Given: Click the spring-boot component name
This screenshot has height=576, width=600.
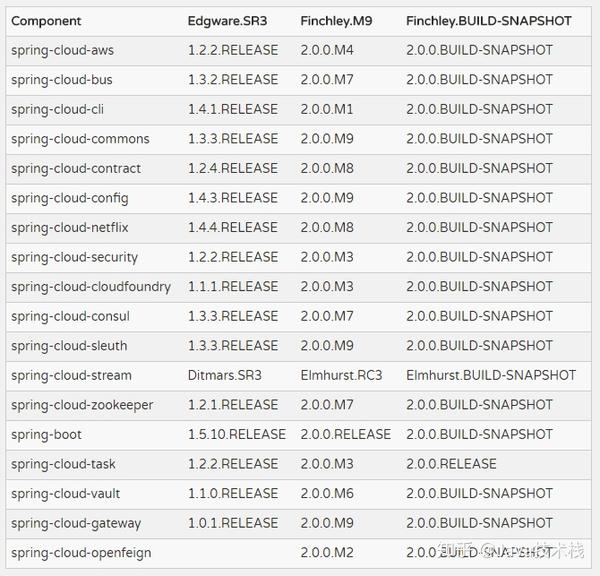Looking at the screenshot, I should [46, 435].
